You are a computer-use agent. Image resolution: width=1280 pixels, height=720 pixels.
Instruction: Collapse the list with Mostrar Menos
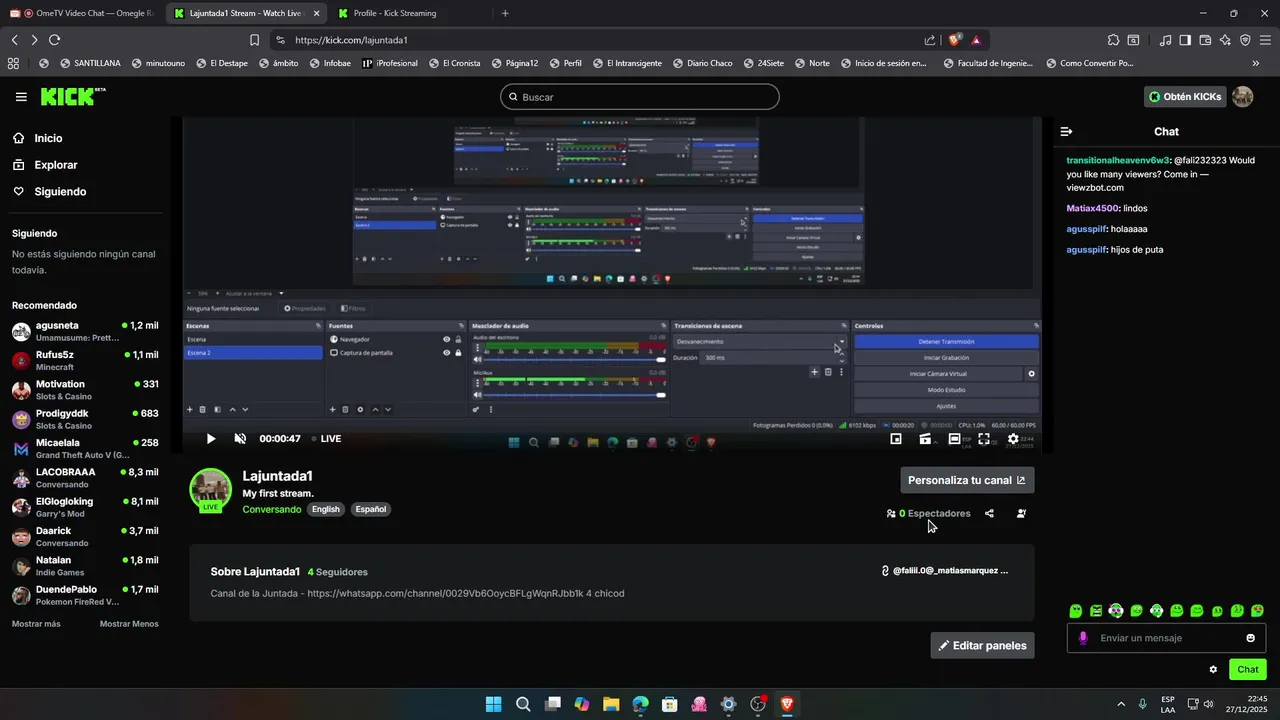129,624
